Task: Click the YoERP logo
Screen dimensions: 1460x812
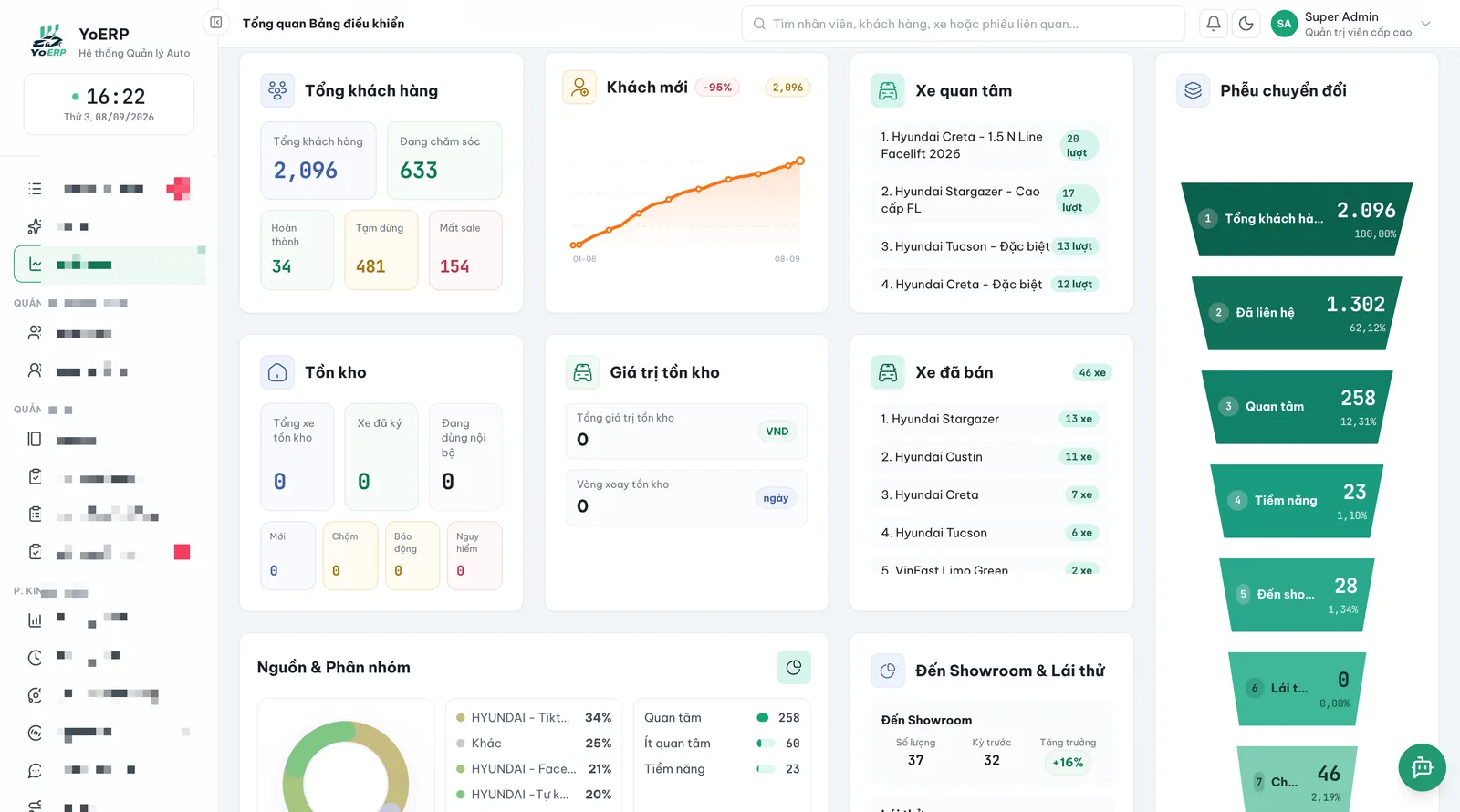Action: click(48, 41)
